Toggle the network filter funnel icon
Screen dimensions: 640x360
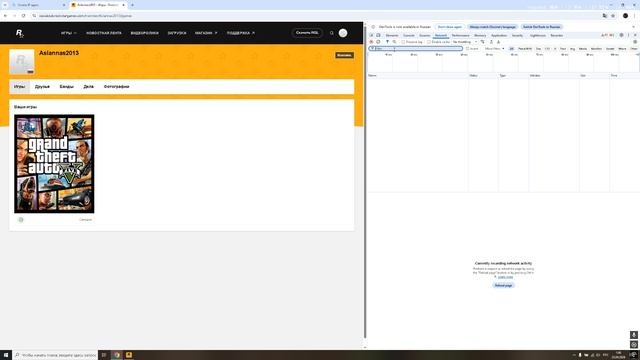click(x=387, y=42)
